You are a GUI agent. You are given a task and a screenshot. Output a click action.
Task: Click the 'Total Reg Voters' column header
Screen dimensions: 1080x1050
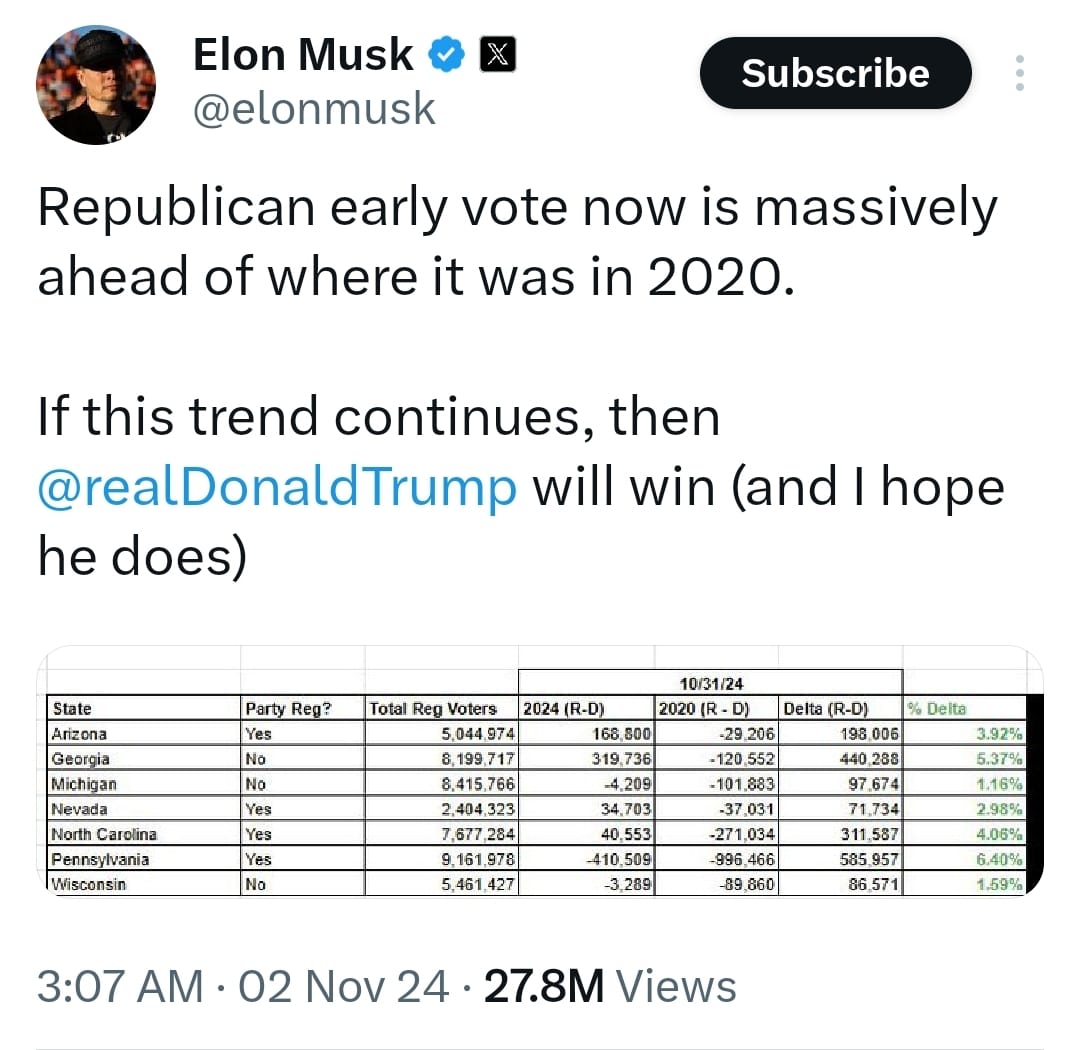pyautogui.click(x=433, y=709)
